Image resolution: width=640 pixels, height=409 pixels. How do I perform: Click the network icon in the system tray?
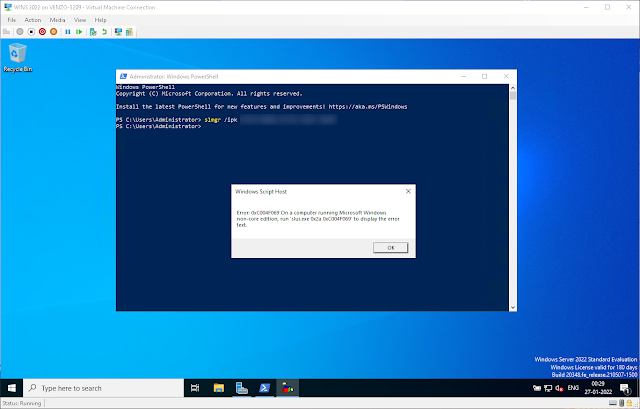pos(548,388)
